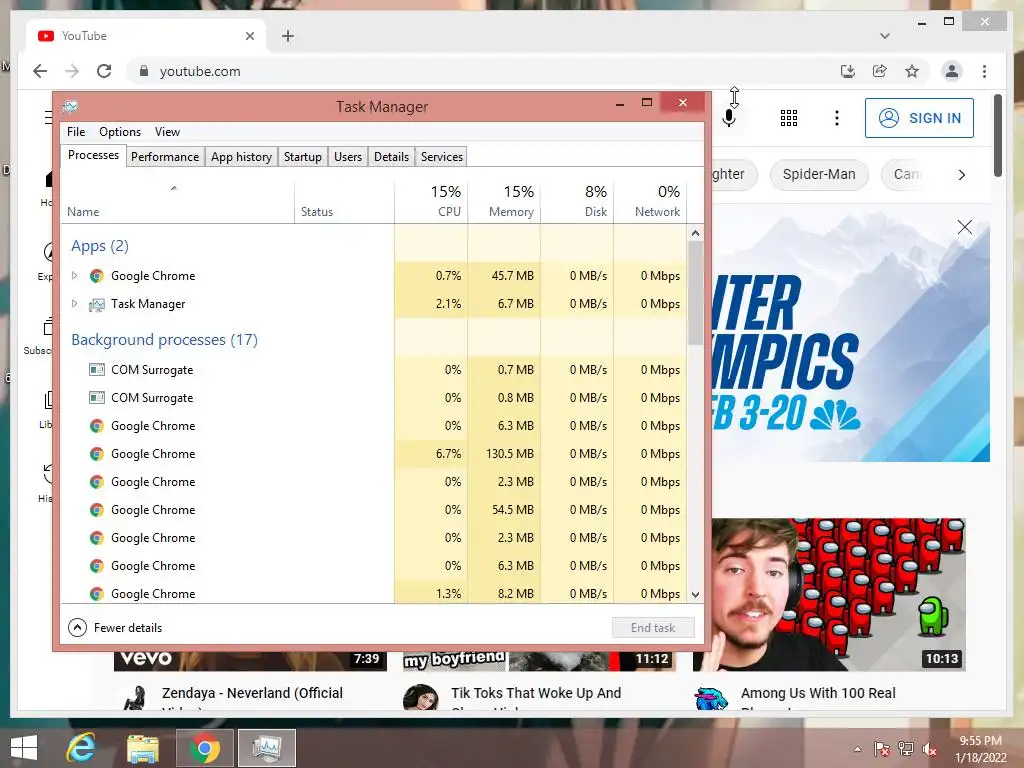This screenshot has width=1024, height=768.
Task: Select the second COM Surrogate process
Action: [374, 398]
